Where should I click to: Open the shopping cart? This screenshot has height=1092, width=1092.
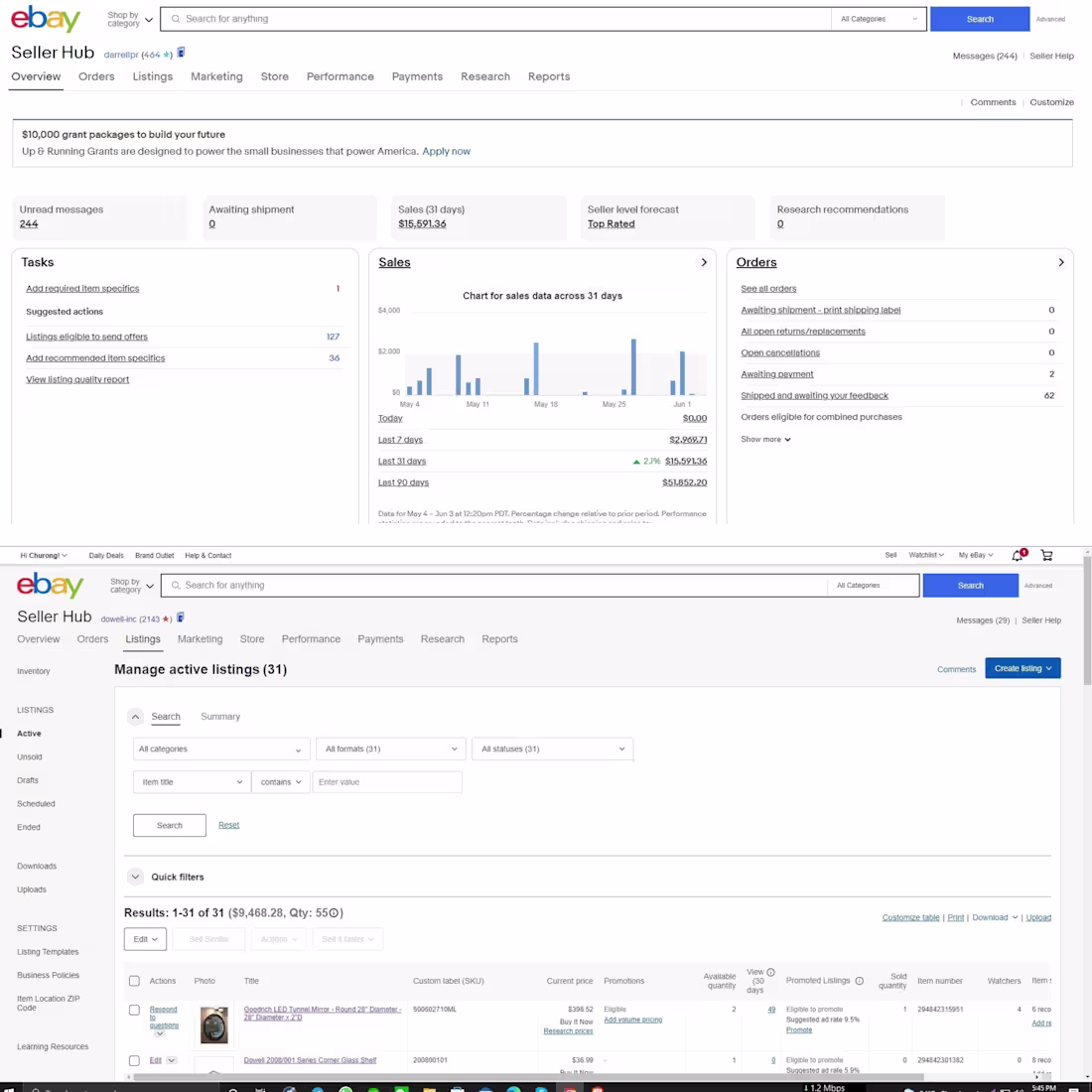click(x=1046, y=555)
